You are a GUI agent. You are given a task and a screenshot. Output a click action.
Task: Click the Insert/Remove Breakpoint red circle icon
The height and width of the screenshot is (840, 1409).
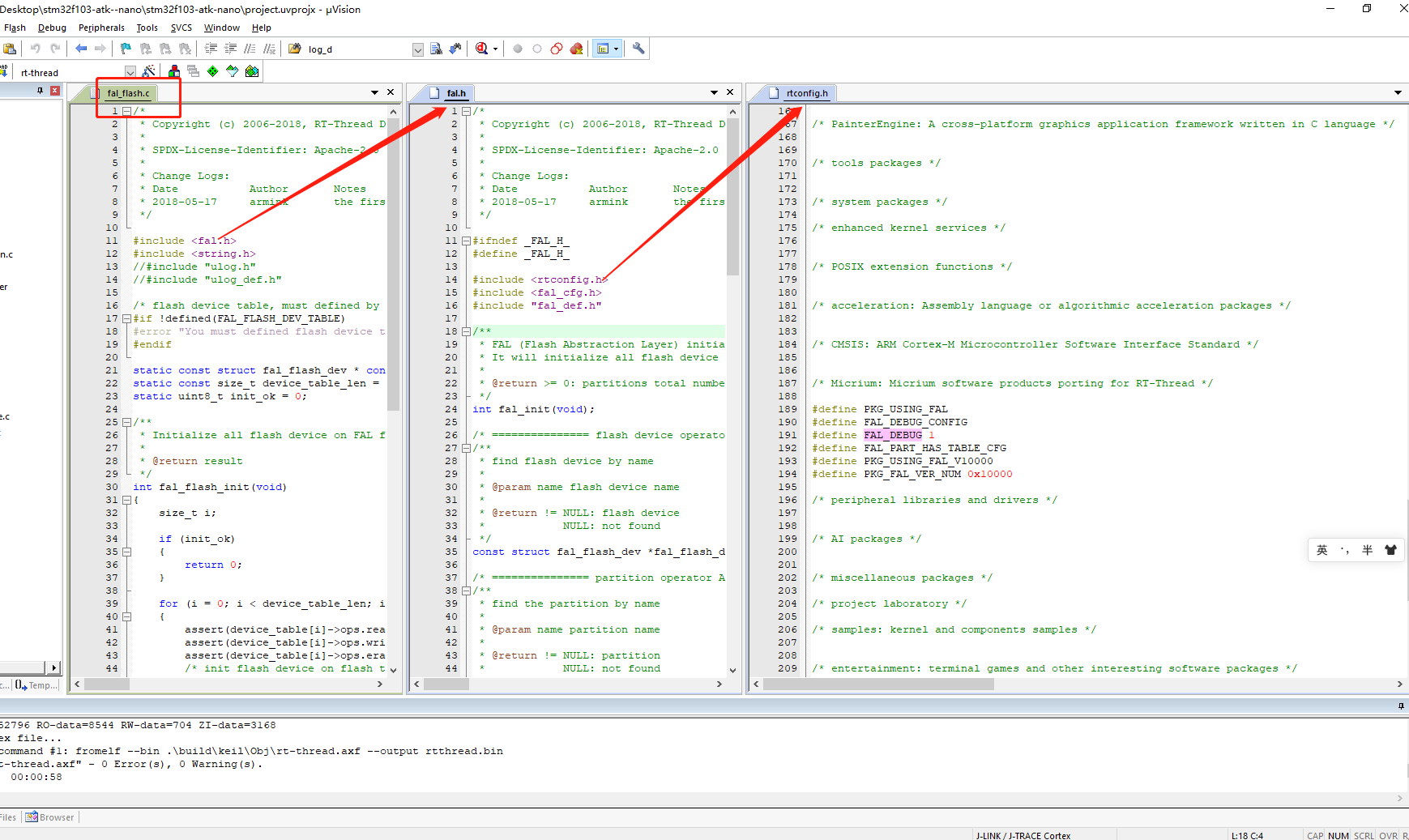point(517,49)
